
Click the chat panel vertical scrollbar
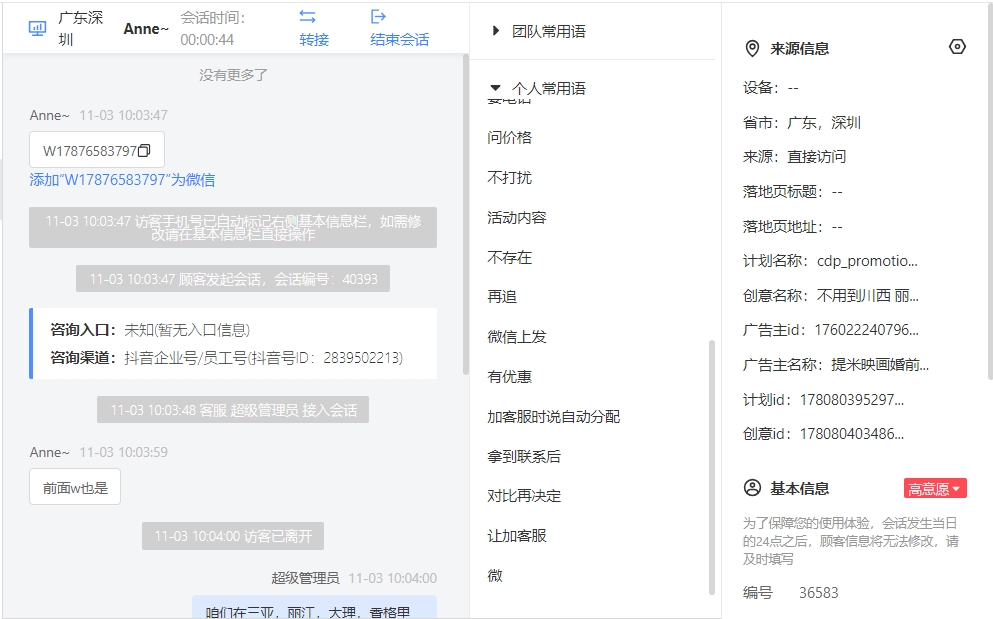466,214
